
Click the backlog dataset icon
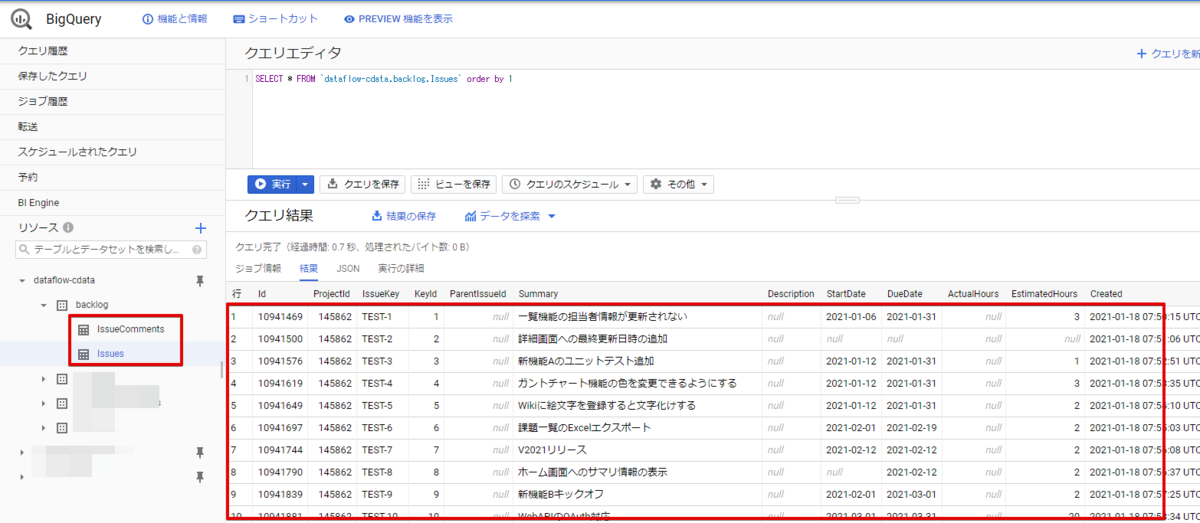(62, 304)
